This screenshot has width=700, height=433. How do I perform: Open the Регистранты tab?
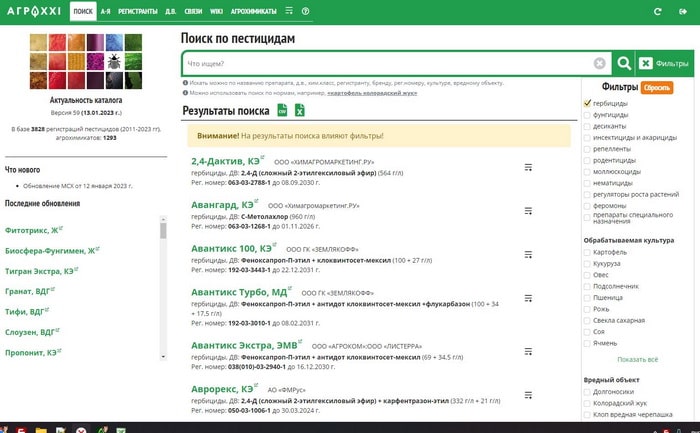click(x=138, y=11)
